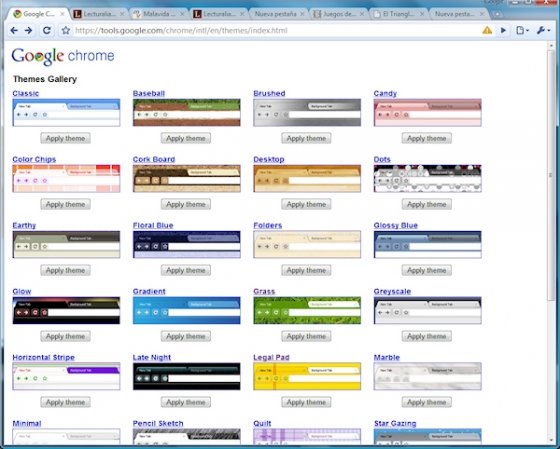Apply the Desktop theme
The width and height of the screenshot is (560, 449).
(x=306, y=204)
